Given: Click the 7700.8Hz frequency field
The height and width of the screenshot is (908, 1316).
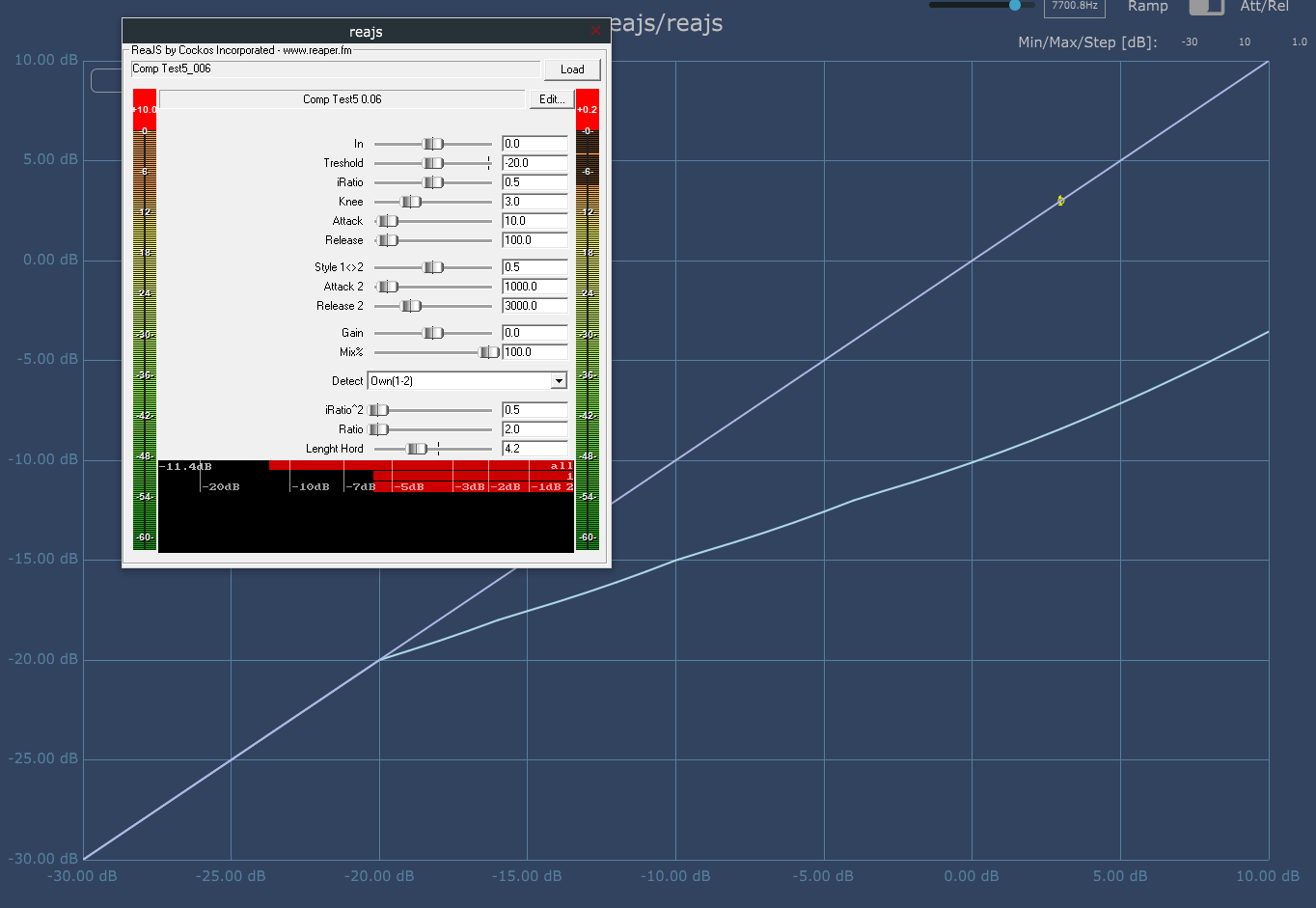Looking at the screenshot, I should [x=1074, y=7].
